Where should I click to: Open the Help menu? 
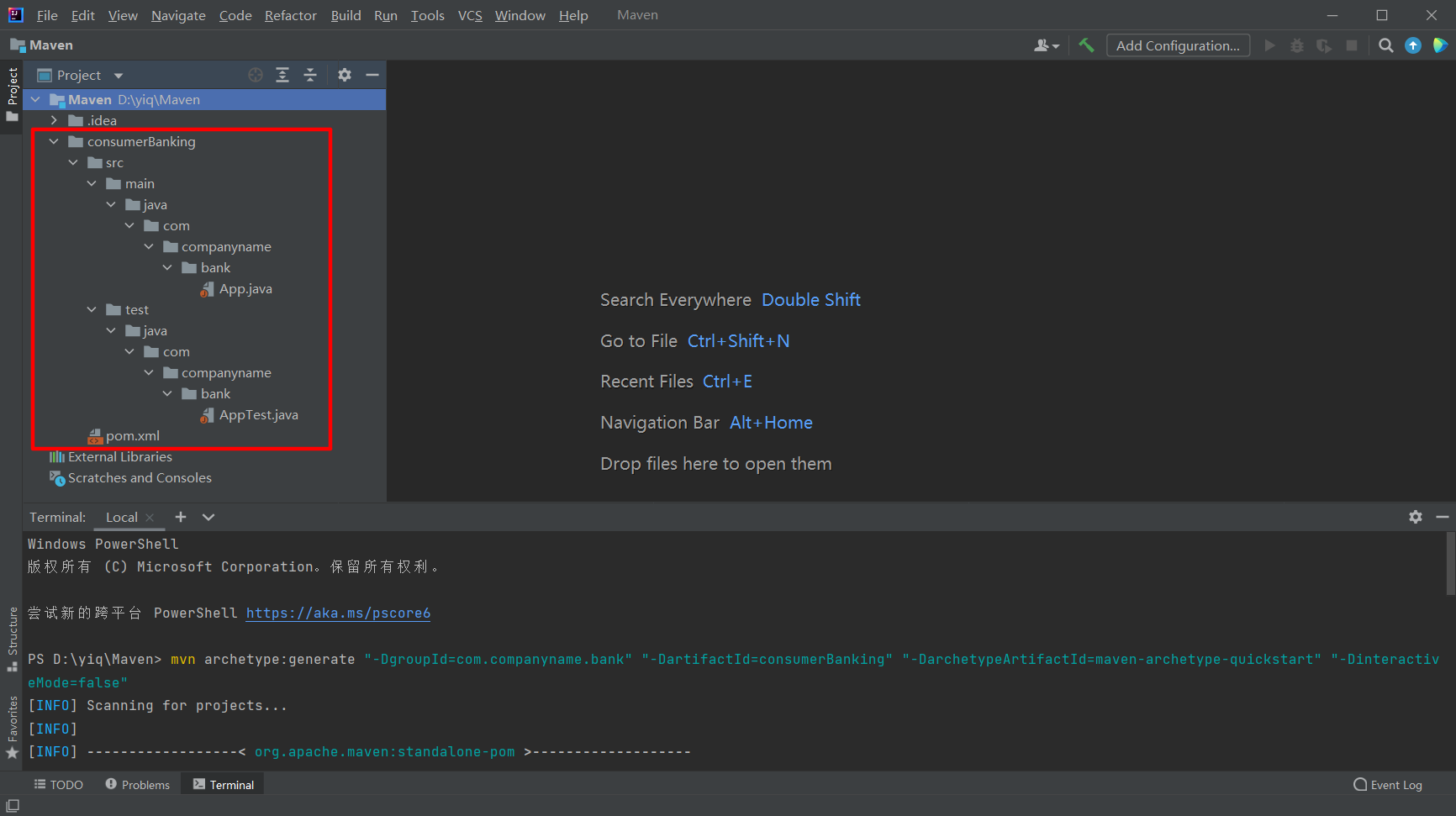tap(573, 15)
